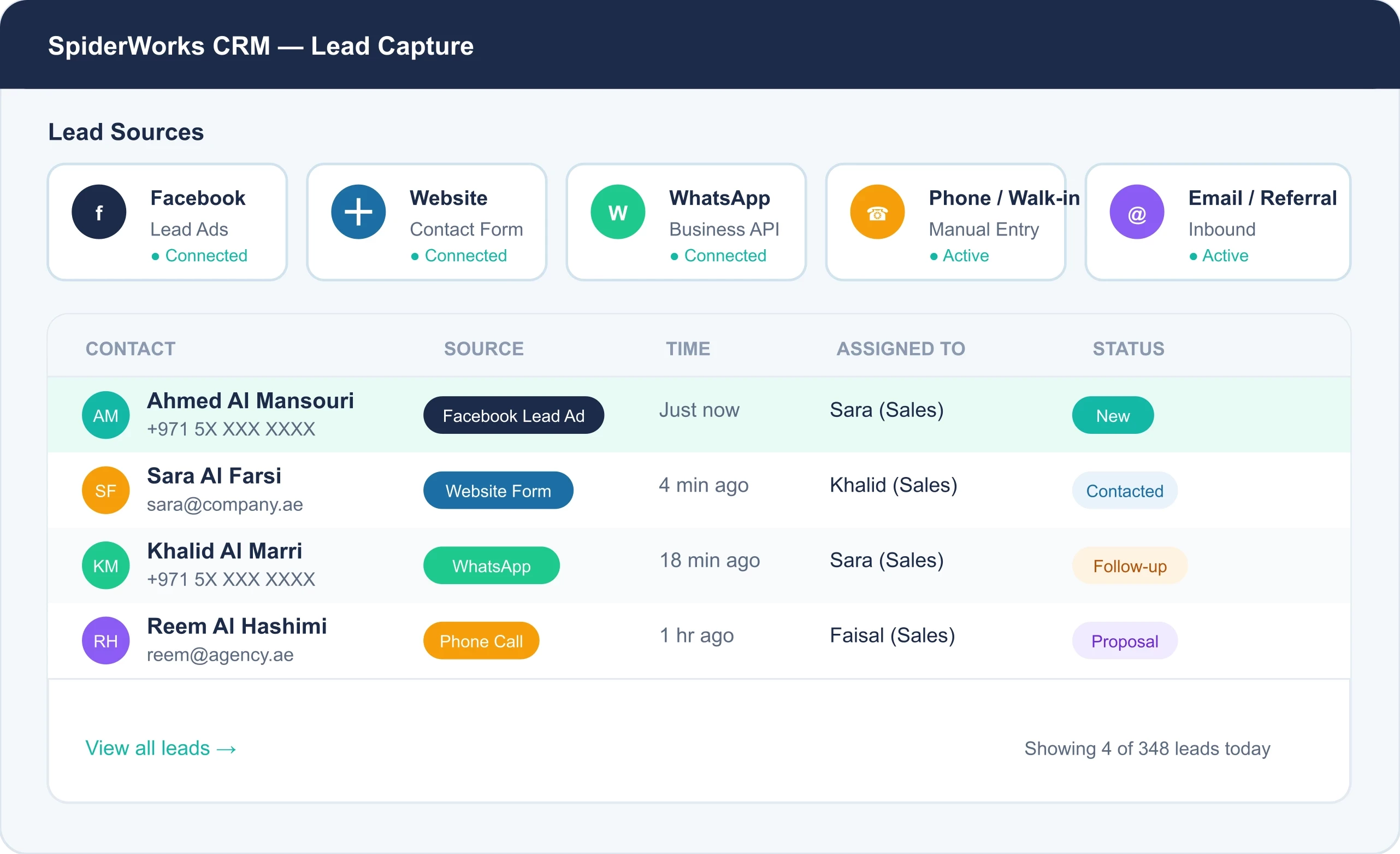
Task: Click Ahmed Al Mansouri's phone number
Action: (x=231, y=429)
